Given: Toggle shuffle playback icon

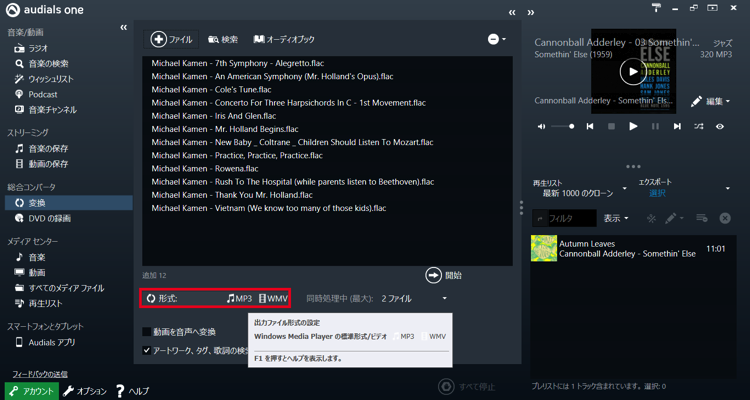Looking at the screenshot, I should click(x=699, y=127).
